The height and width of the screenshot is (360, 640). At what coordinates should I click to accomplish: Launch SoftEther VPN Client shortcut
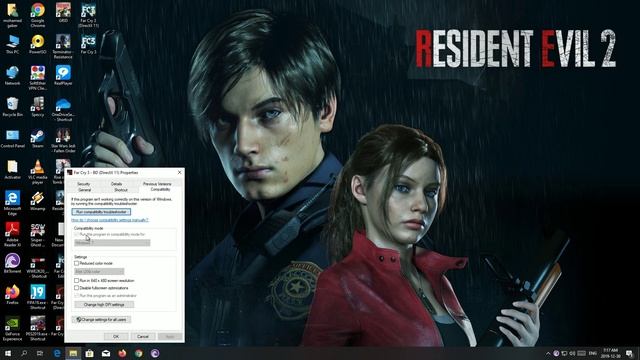(38, 78)
